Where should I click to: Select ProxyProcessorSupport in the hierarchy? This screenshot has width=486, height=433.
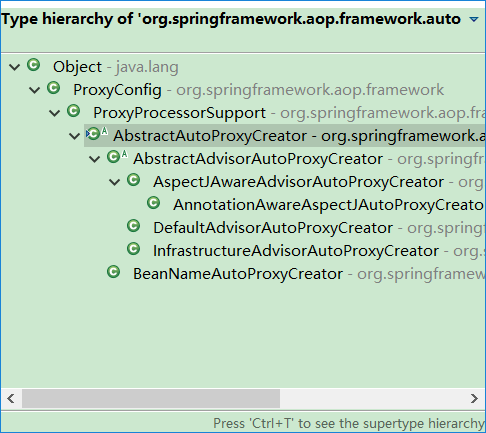pos(179,113)
